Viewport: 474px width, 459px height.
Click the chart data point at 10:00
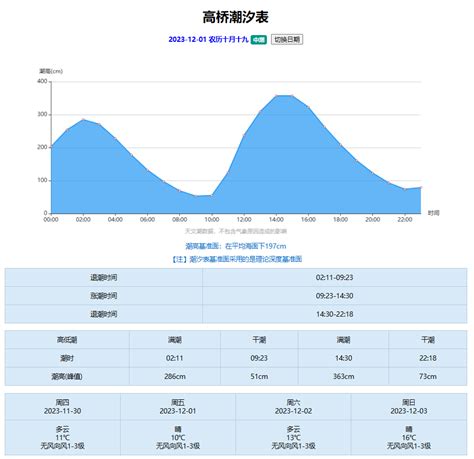pos(212,196)
